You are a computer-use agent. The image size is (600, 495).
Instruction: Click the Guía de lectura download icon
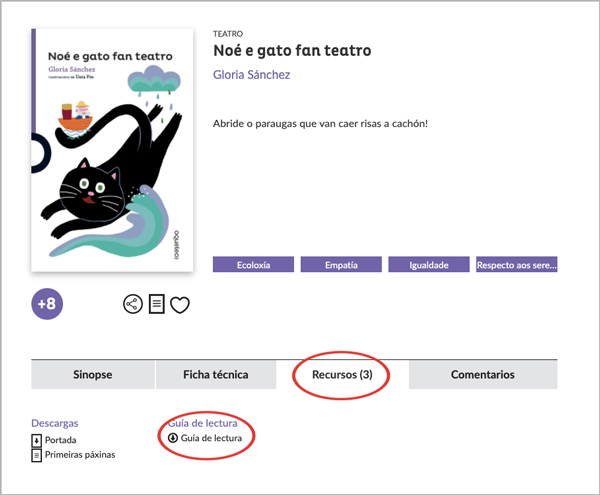coord(173,438)
